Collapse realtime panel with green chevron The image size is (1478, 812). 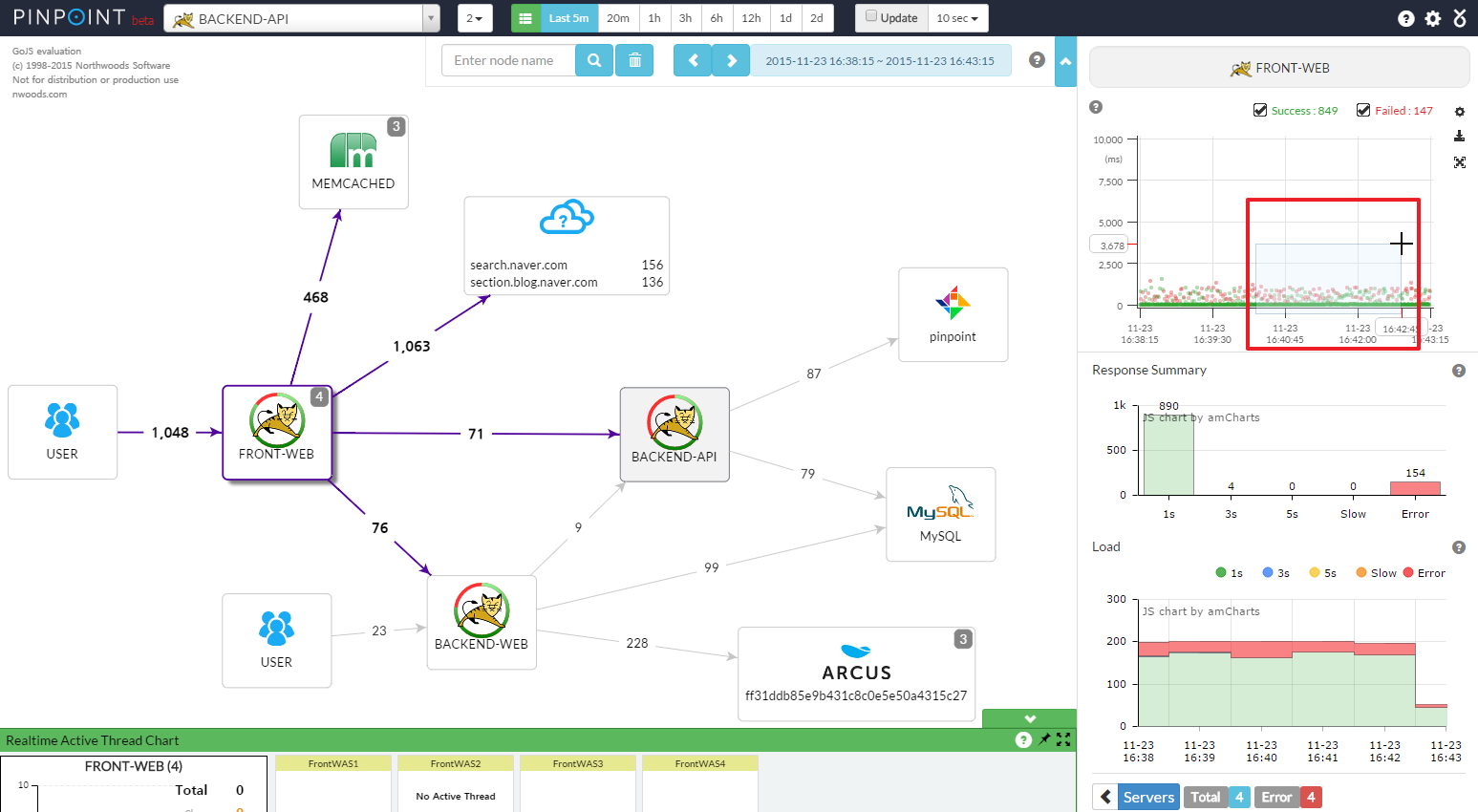pyautogui.click(x=1029, y=718)
